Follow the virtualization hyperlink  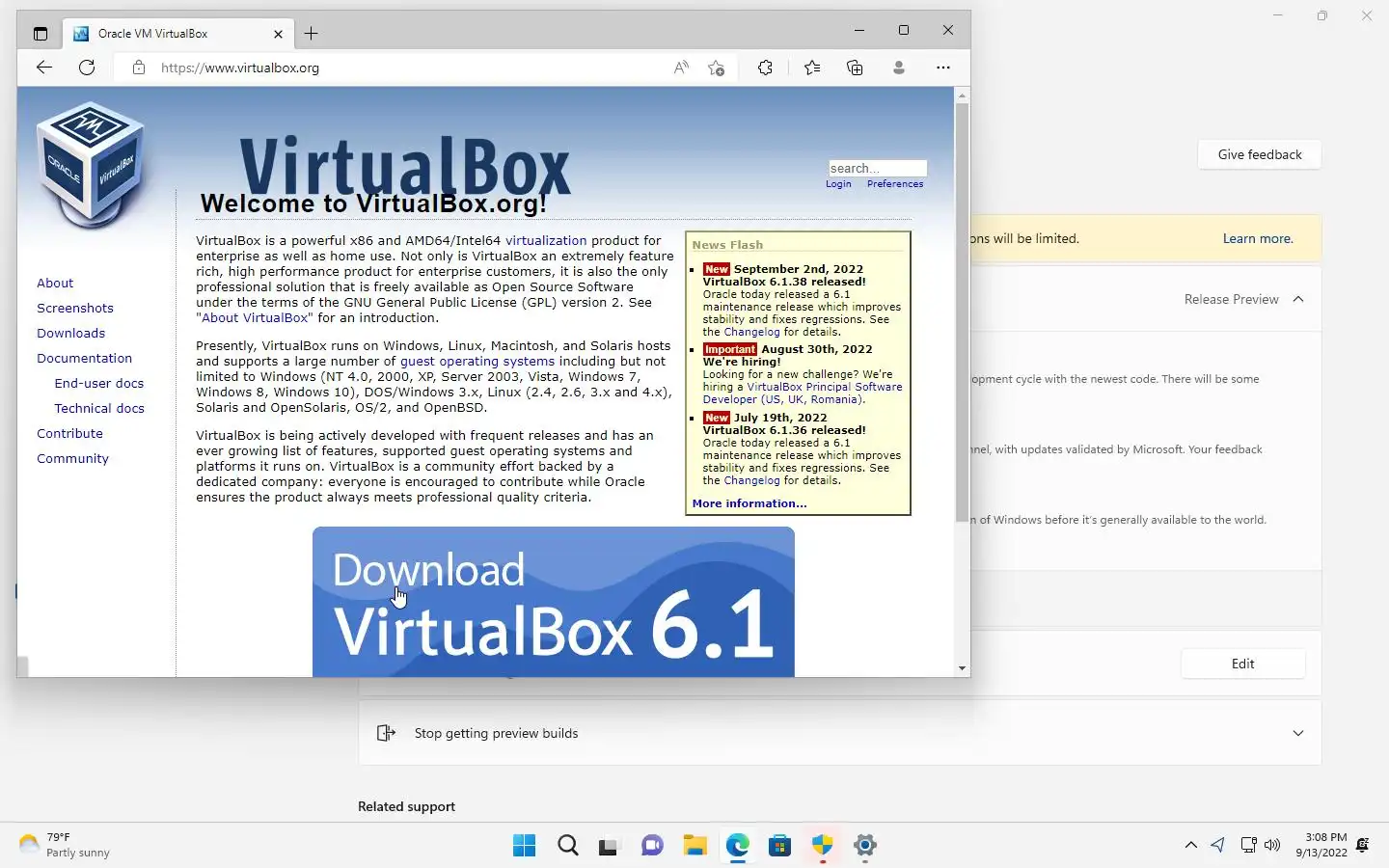pos(546,240)
